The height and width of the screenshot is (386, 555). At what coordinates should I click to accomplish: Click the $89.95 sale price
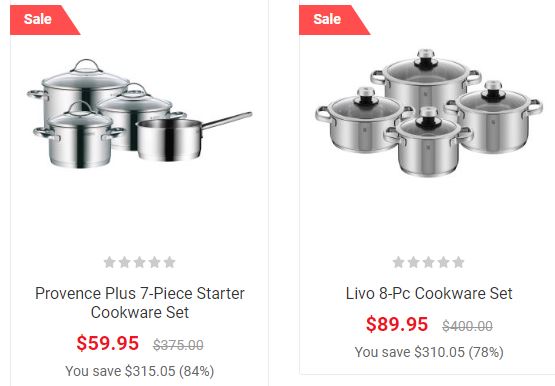(397, 324)
